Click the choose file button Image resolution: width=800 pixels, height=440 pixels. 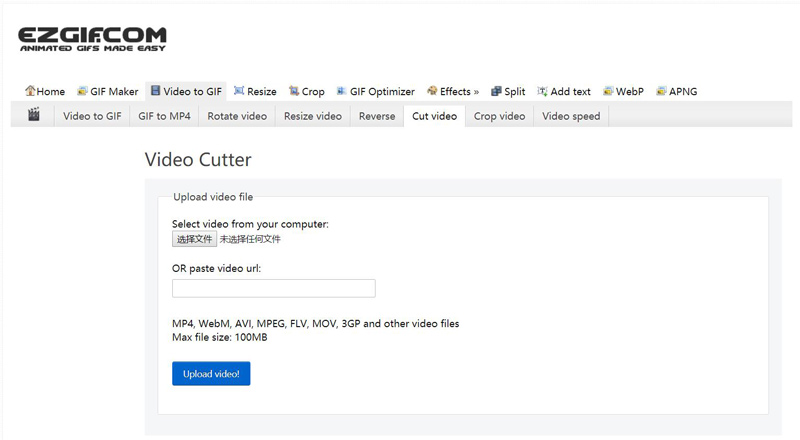[x=194, y=239]
